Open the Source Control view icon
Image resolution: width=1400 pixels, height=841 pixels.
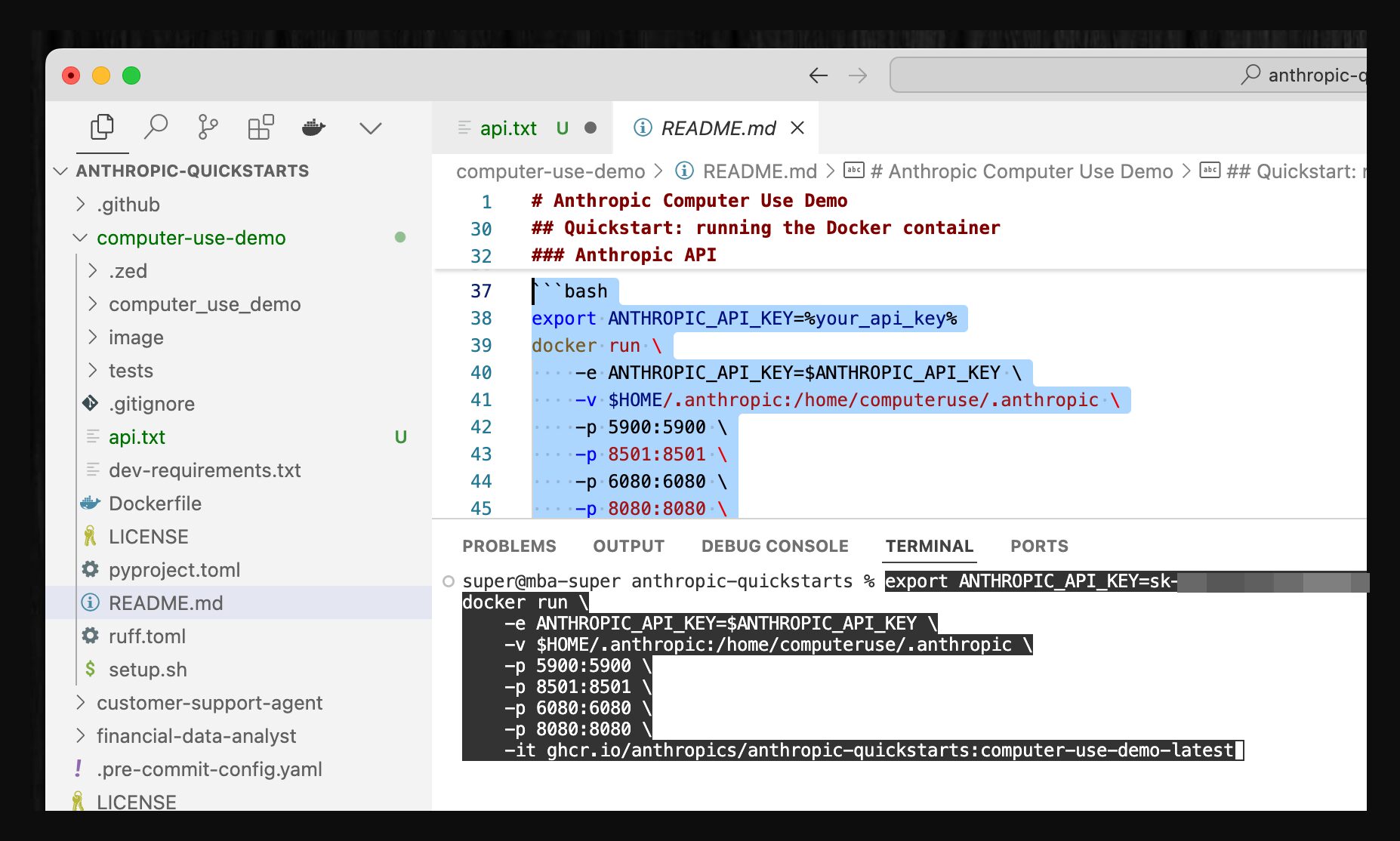(x=208, y=128)
